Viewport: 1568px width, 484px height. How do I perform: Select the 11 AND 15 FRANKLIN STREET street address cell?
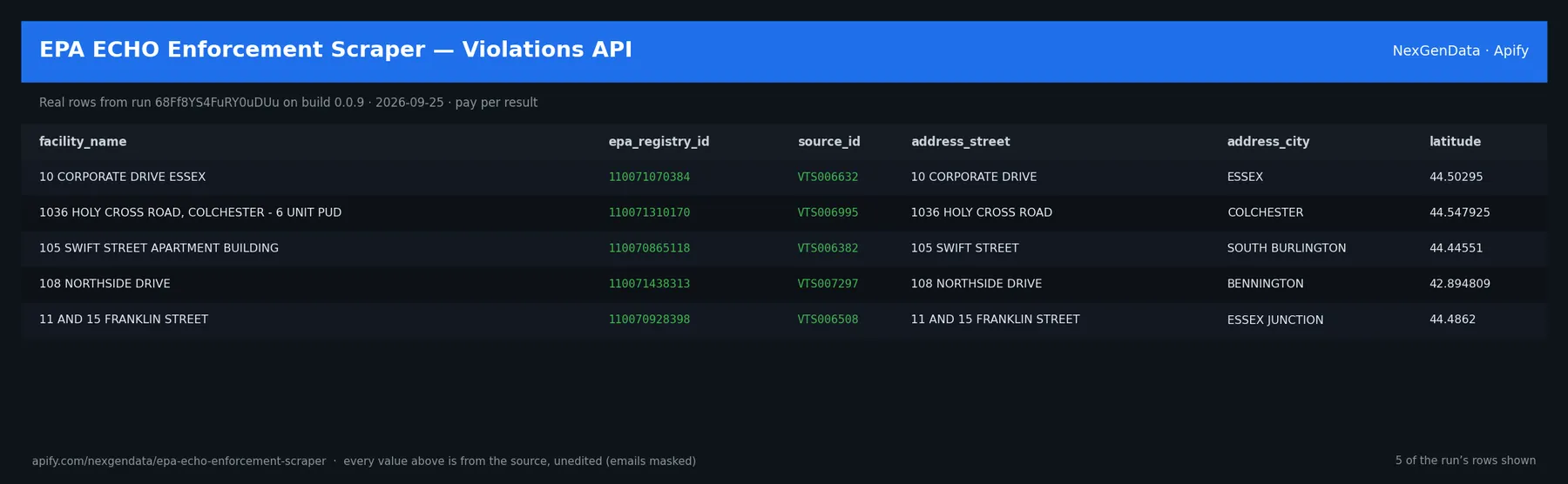click(996, 319)
